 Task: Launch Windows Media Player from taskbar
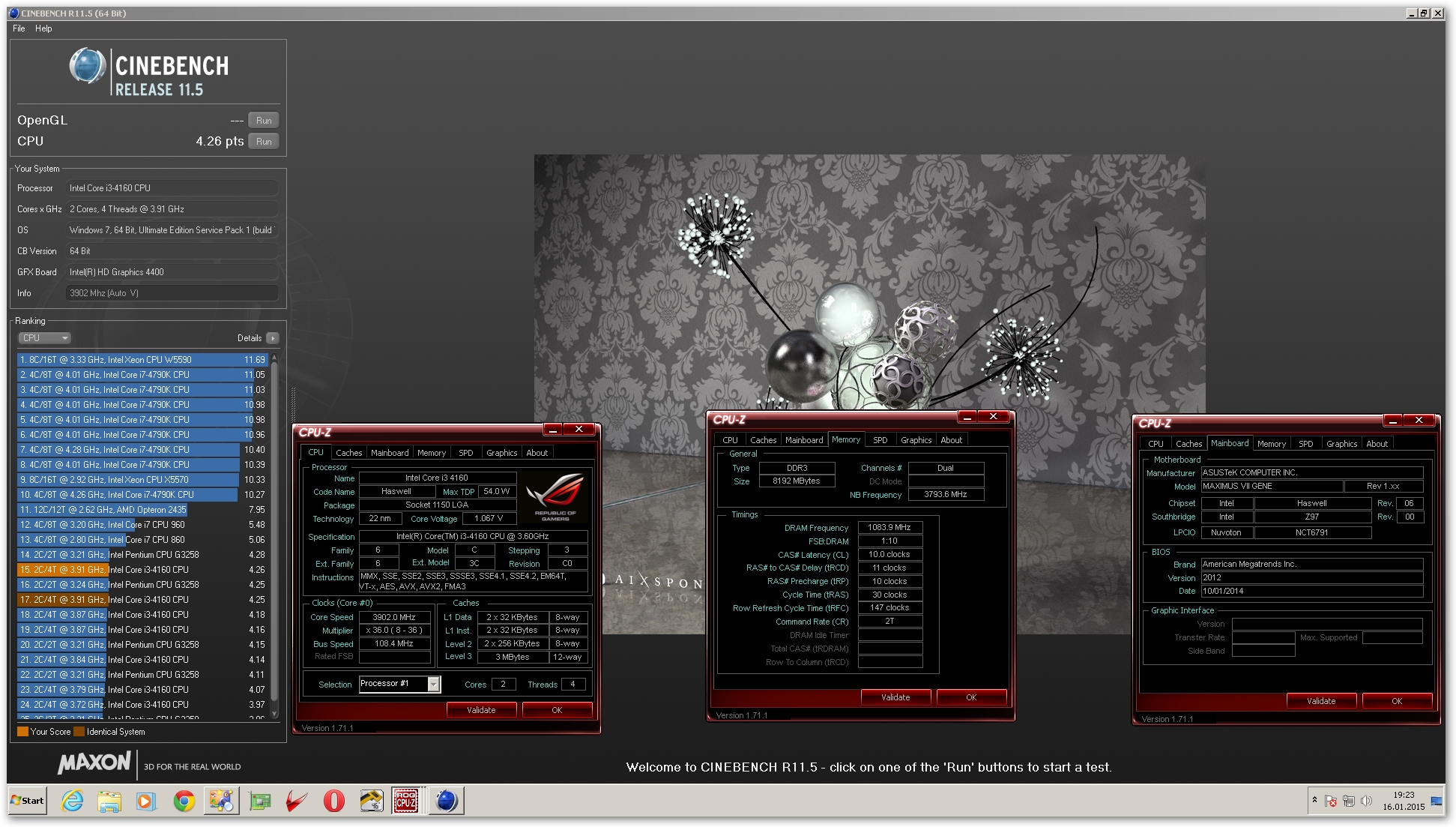click(x=146, y=801)
